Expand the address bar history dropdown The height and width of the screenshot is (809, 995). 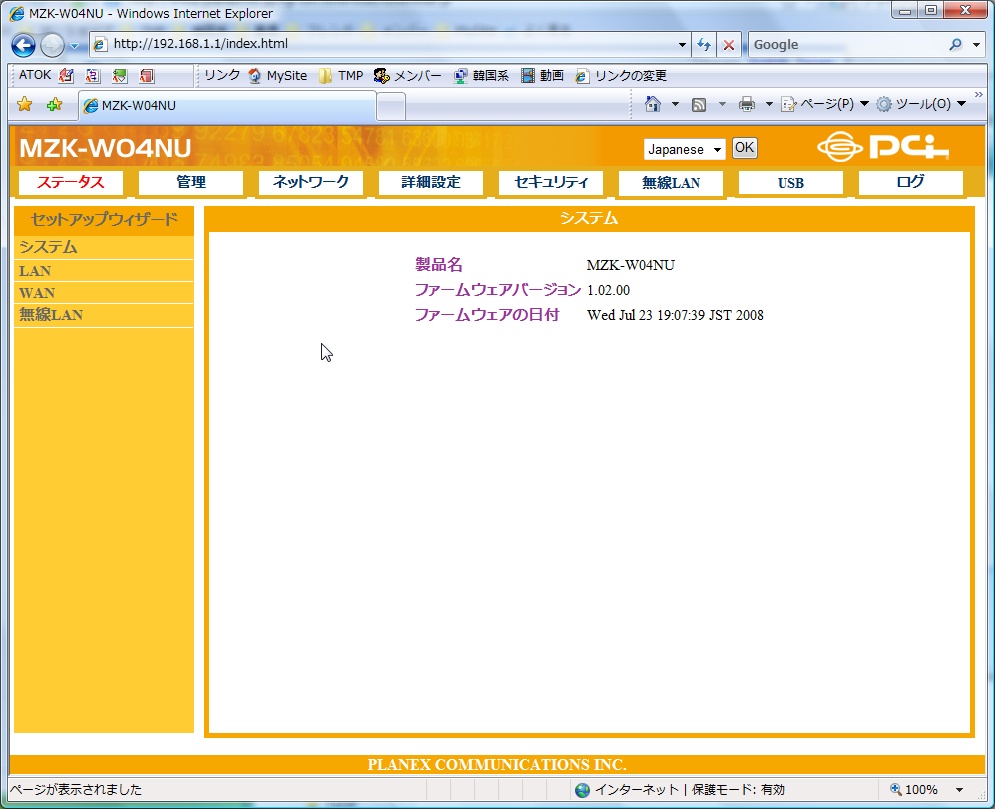682,44
